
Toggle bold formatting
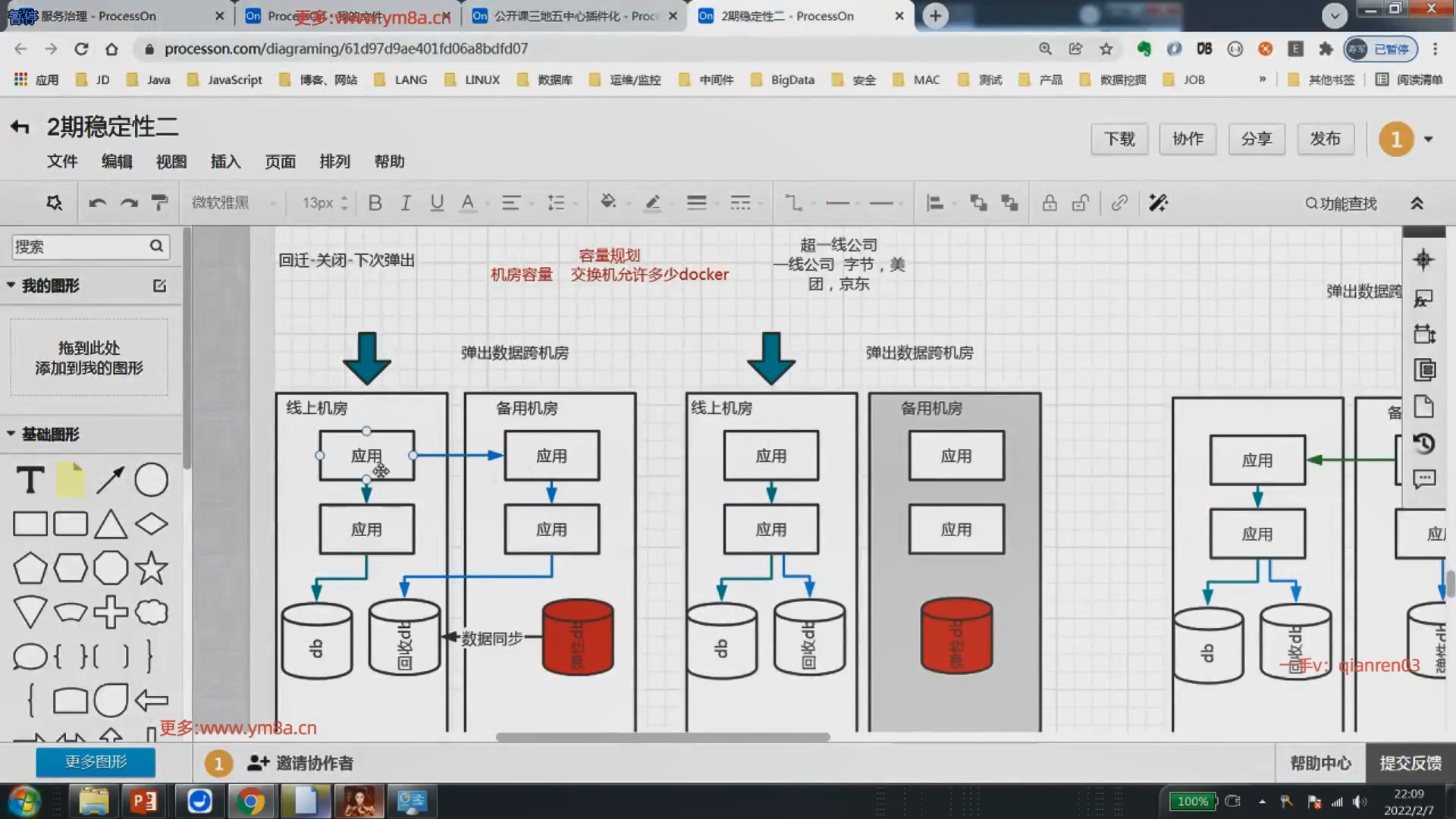point(375,202)
